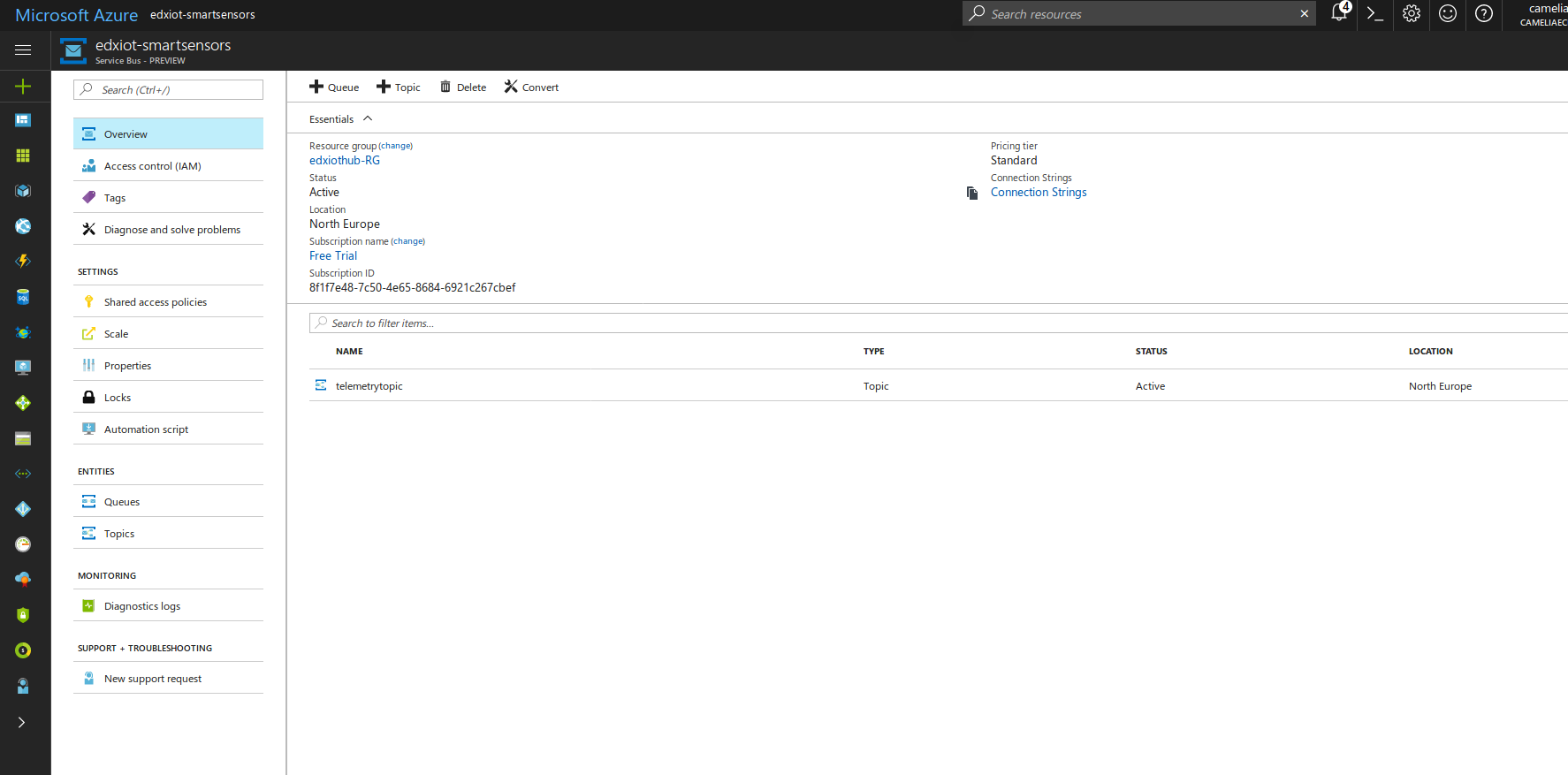Launch Cloud Shell from top bar
1568x775 pixels.
pos(1374,13)
